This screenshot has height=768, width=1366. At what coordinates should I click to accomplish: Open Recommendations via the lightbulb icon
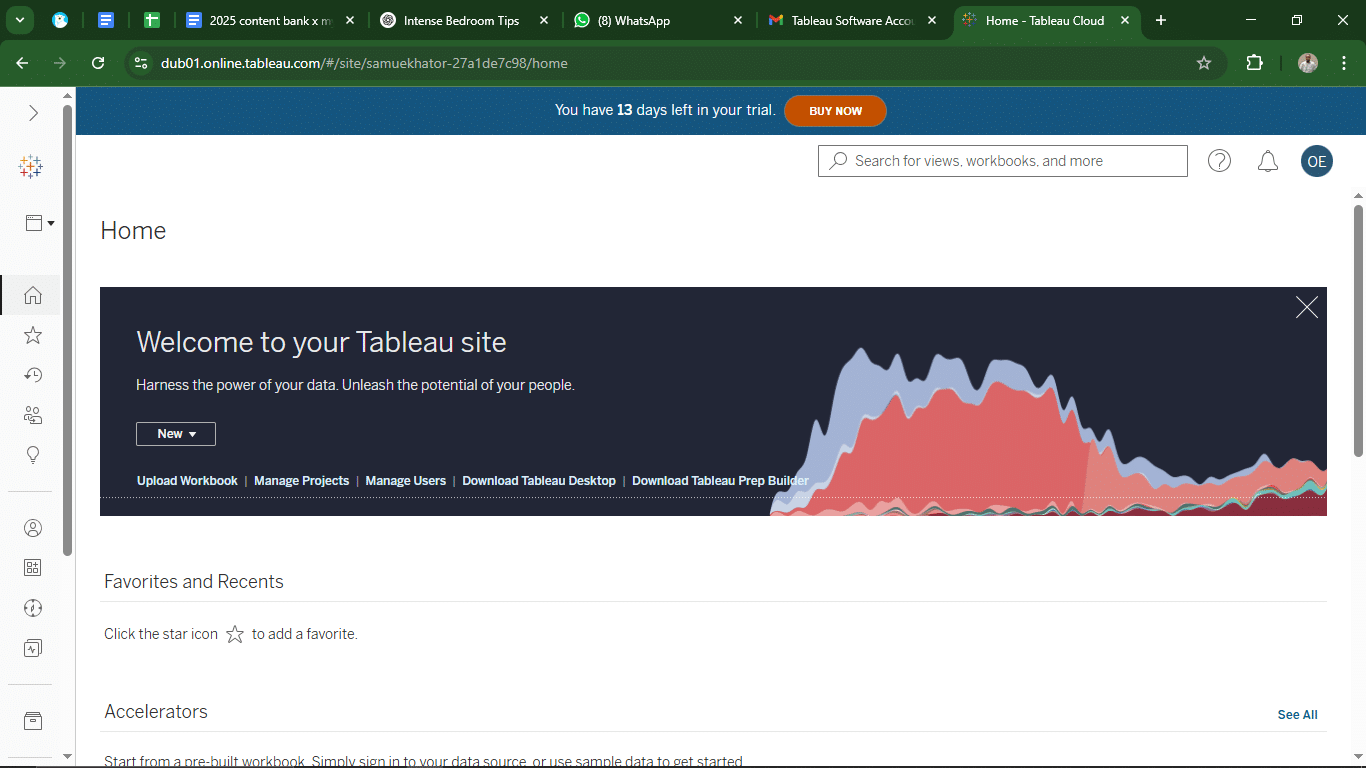32,455
